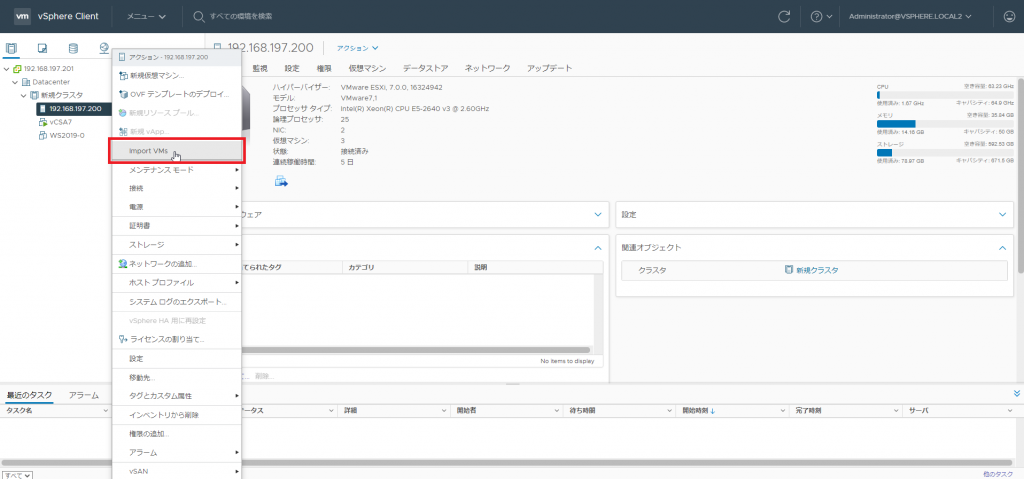The width and height of the screenshot is (1024, 479).
Task: Collapse the 新規クラスタ tree node
Action: [x=24, y=95]
